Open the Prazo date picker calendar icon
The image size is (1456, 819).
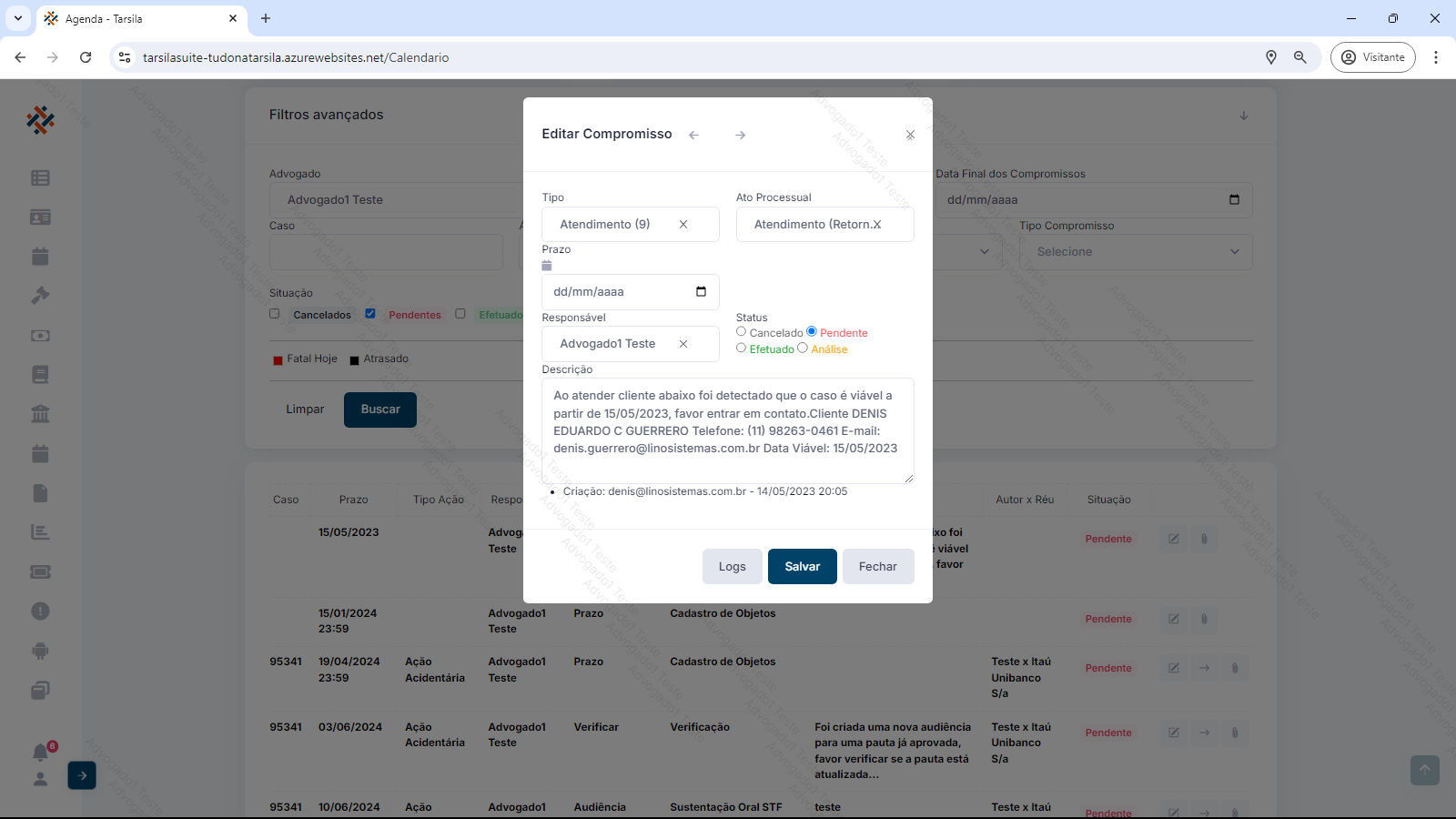pyautogui.click(x=701, y=292)
